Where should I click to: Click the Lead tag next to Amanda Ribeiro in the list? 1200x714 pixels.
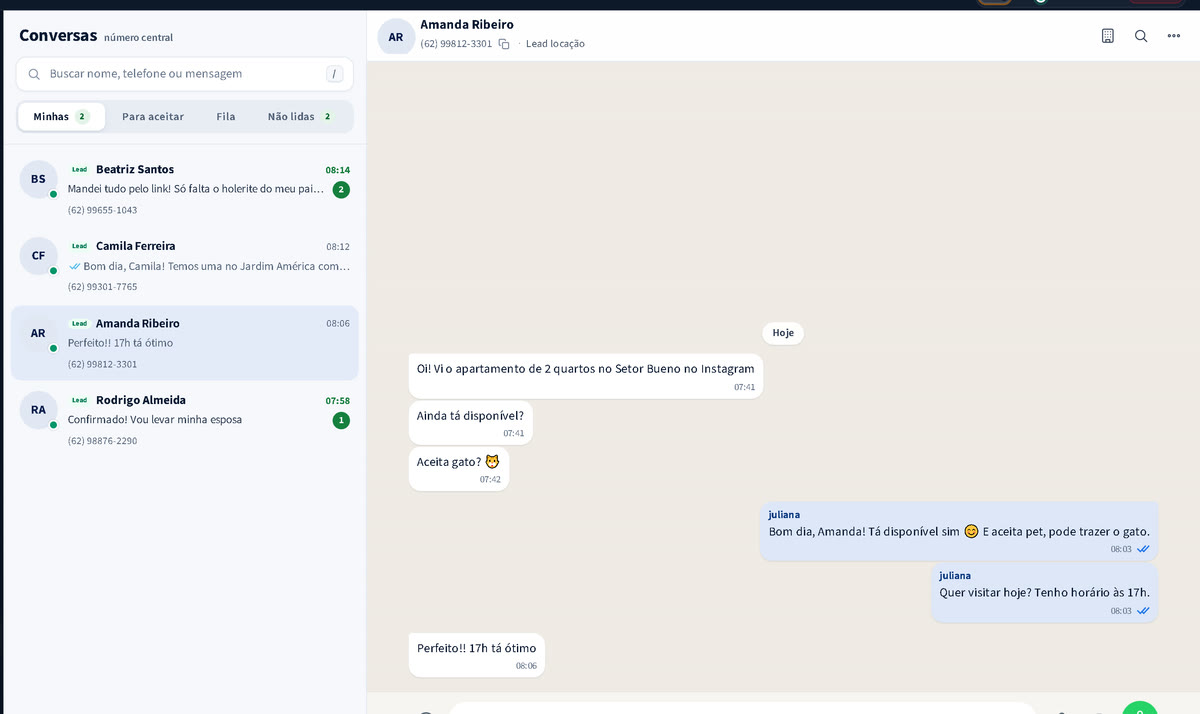[79, 324]
